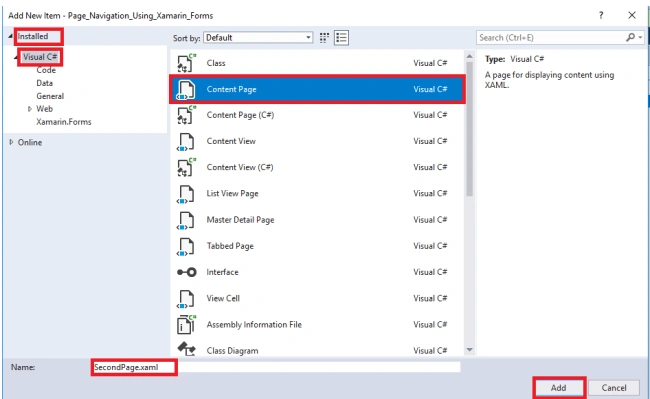Image resolution: width=650 pixels, height=399 pixels.
Task: Click the Interface template icon
Action: point(187,272)
